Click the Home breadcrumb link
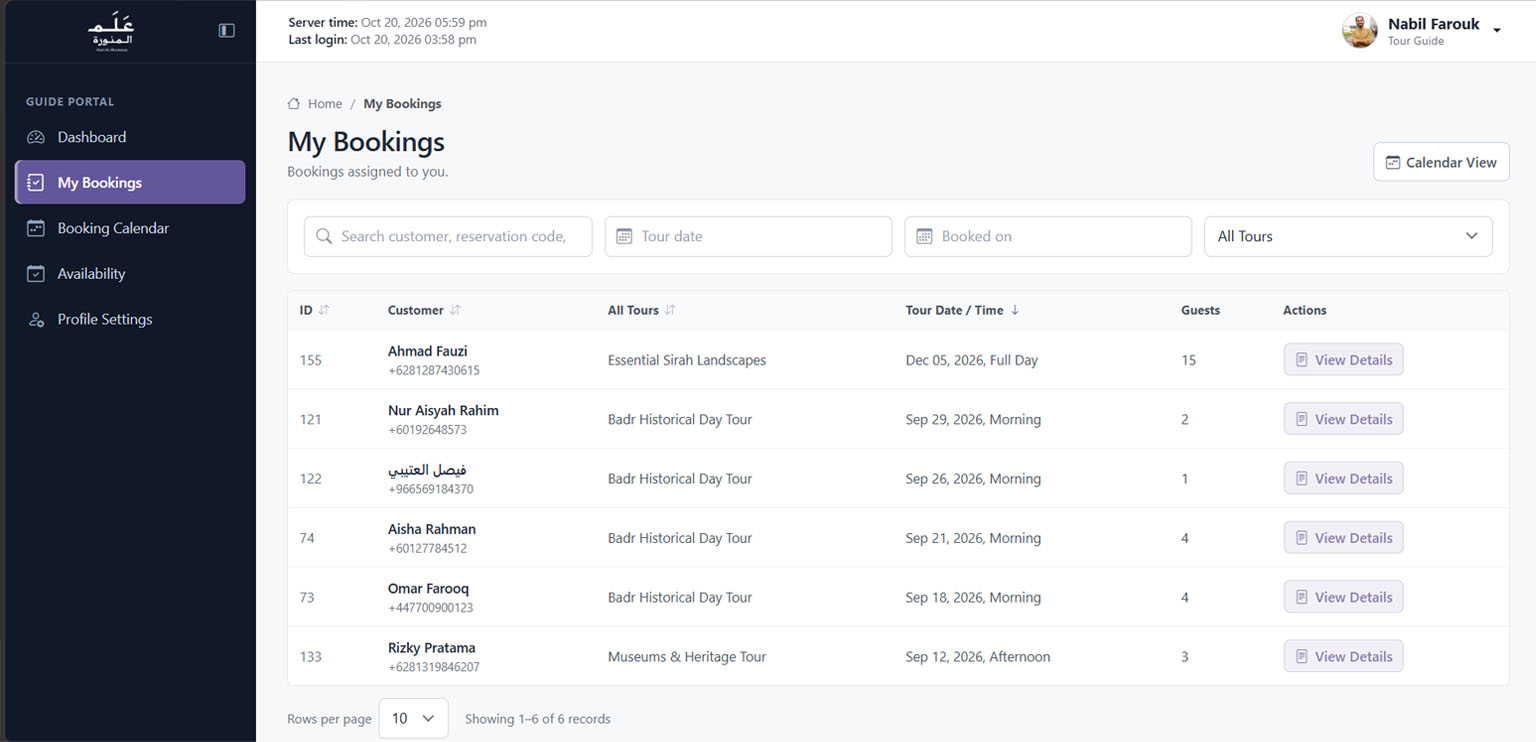 point(325,104)
